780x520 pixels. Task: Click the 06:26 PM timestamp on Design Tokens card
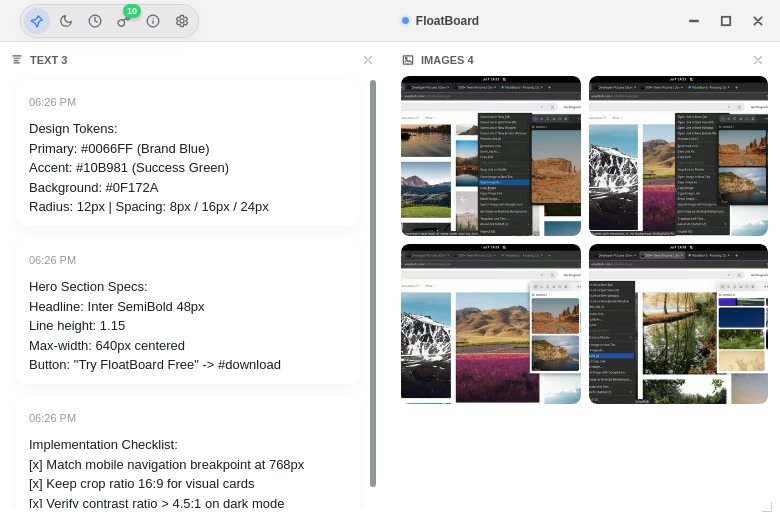pyautogui.click(x=52, y=103)
